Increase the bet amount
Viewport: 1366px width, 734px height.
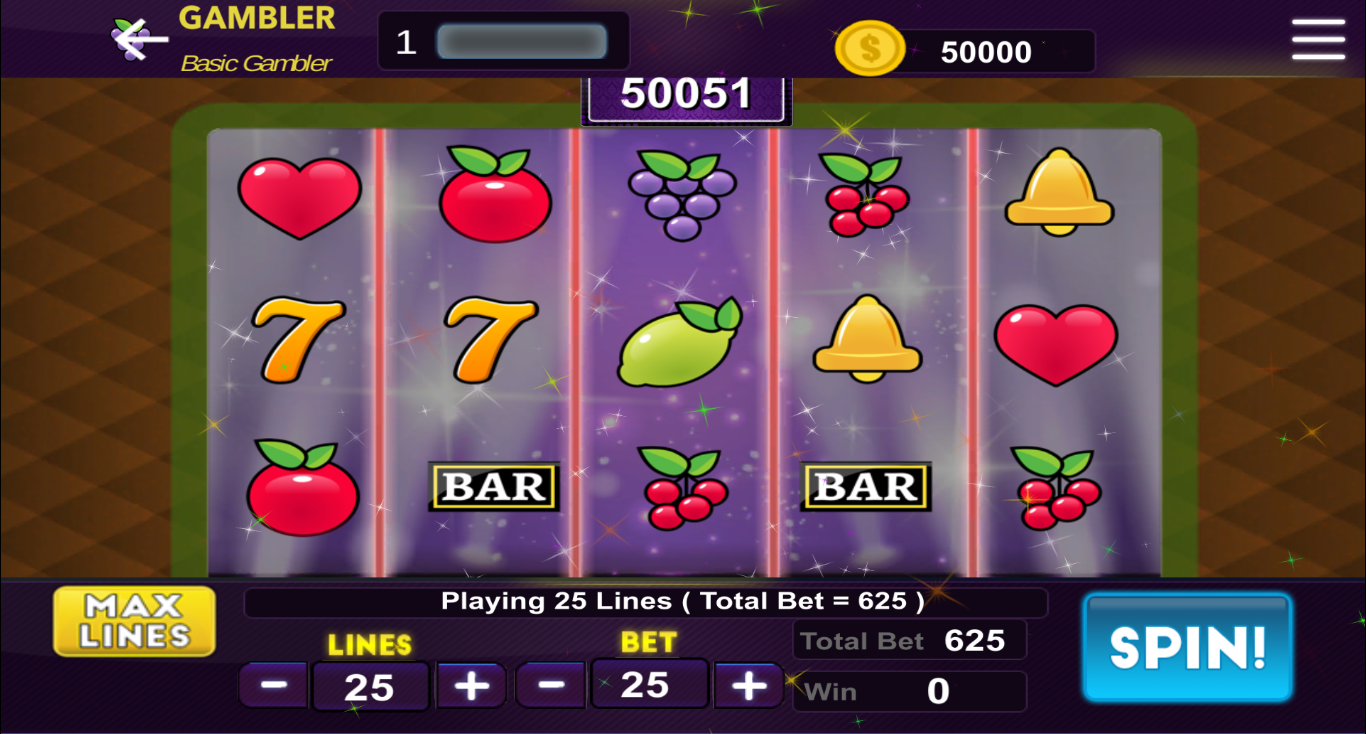click(748, 685)
